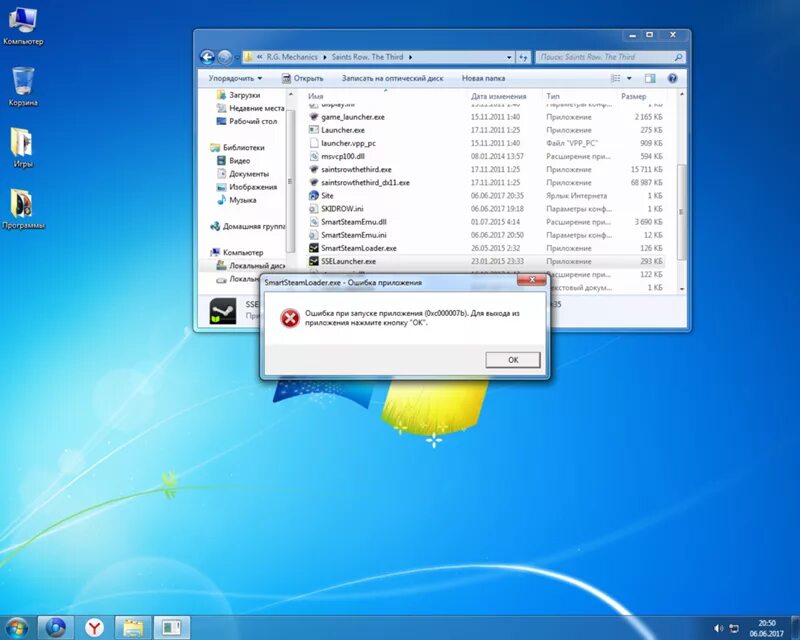Select SmartSteamEmu.ini file icon
Screen dimensions: 800x640
(314, 235)
